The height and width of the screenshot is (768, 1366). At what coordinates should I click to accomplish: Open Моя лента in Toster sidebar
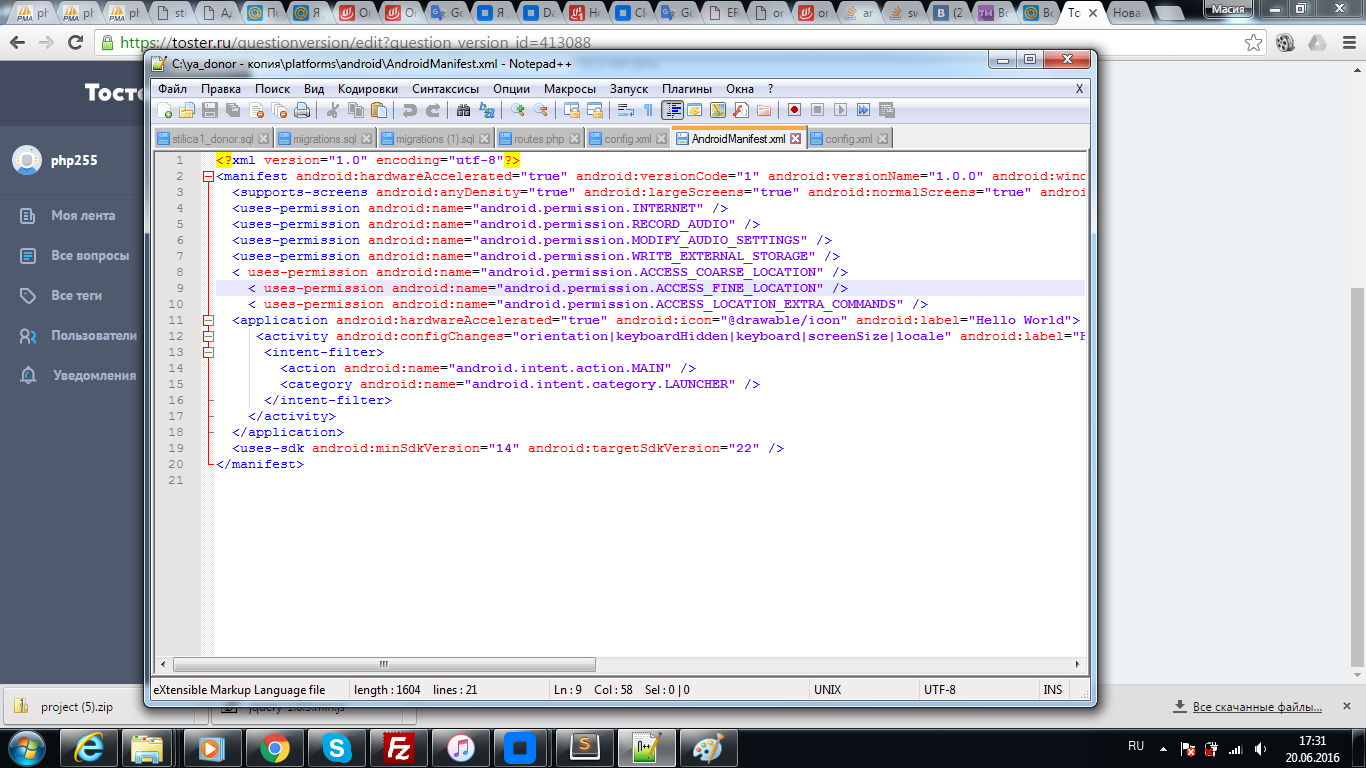(83, 215)
